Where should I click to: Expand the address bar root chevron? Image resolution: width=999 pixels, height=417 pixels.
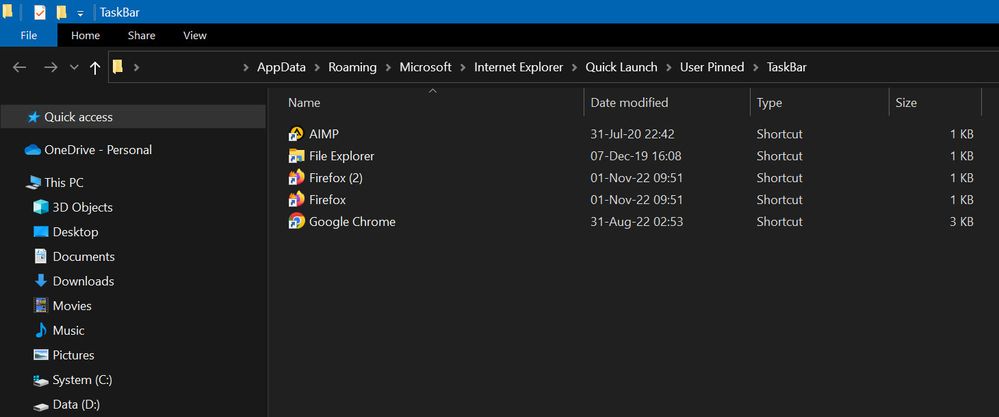(x=136, y=68)
